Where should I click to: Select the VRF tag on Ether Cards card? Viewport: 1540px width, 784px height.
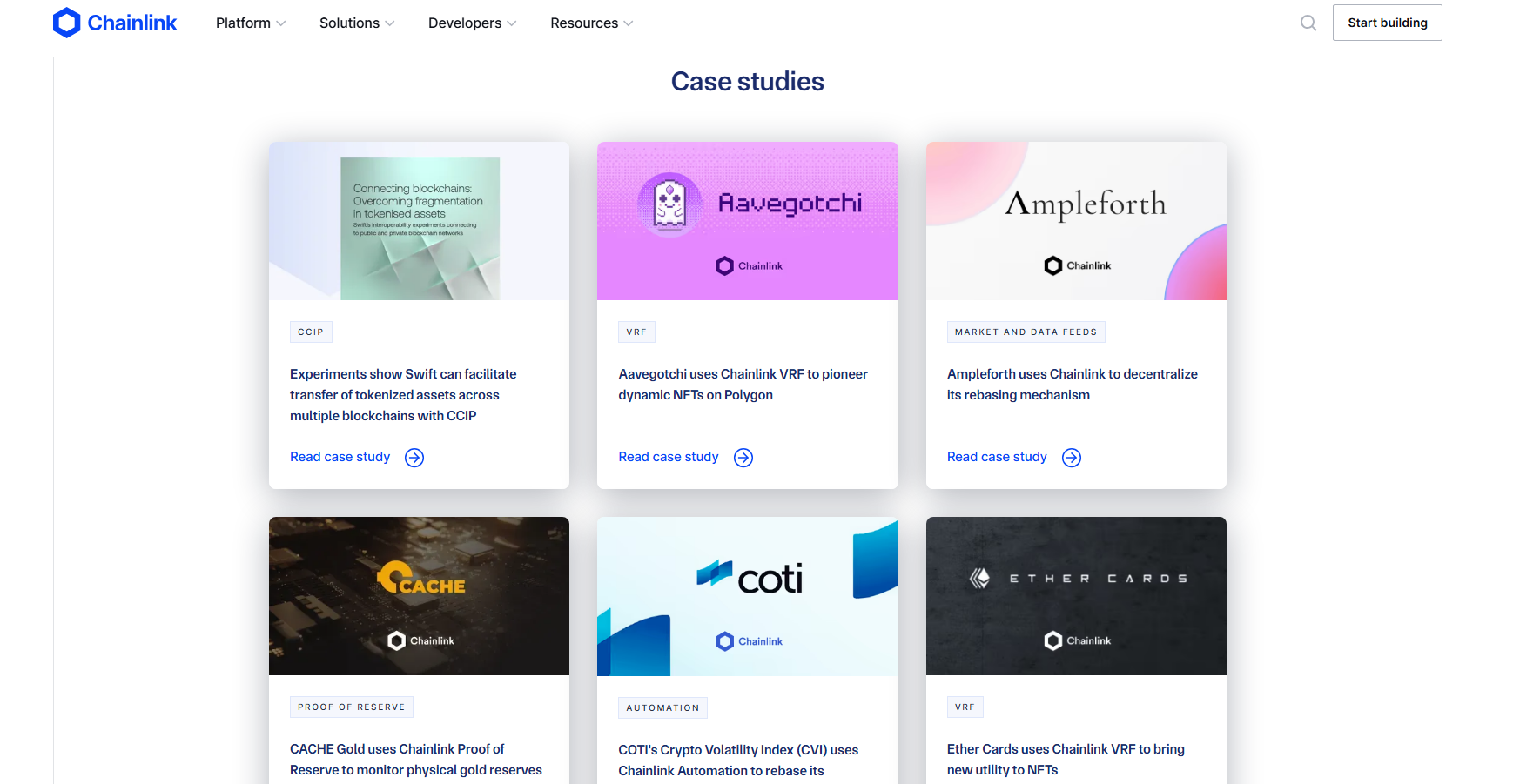965,707
